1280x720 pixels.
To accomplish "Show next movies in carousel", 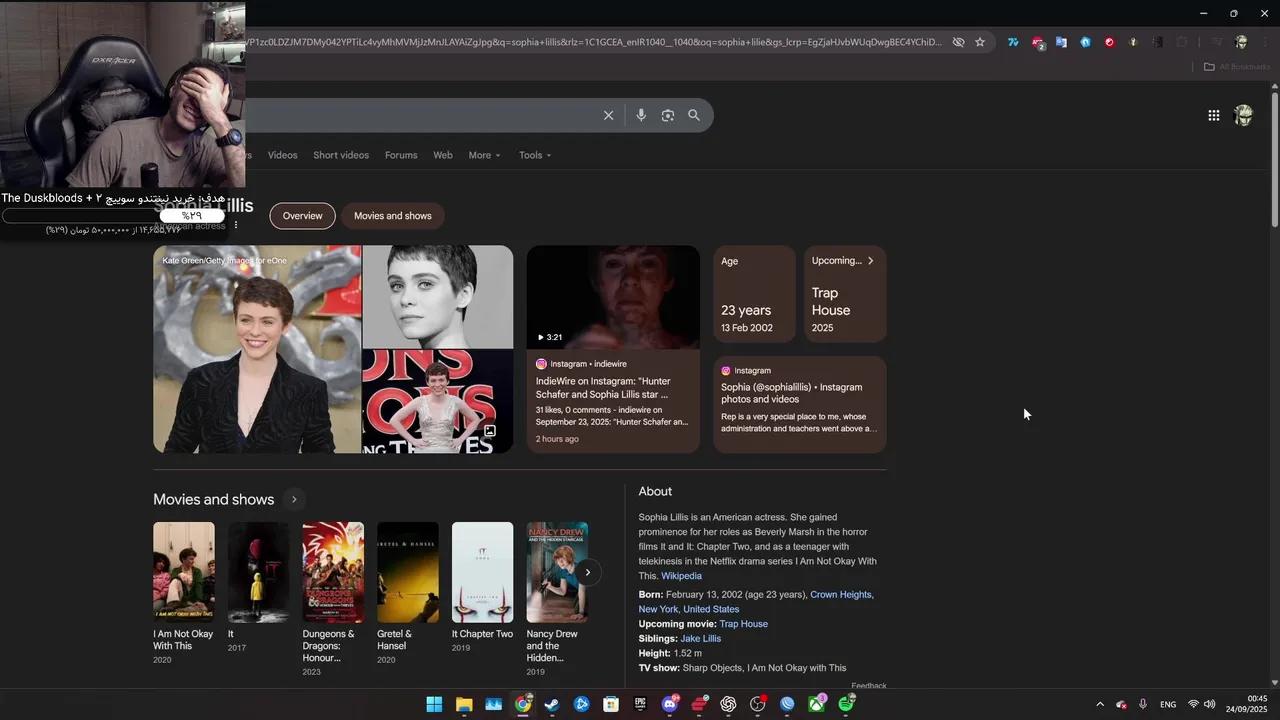I will click(x=588, y=572).
